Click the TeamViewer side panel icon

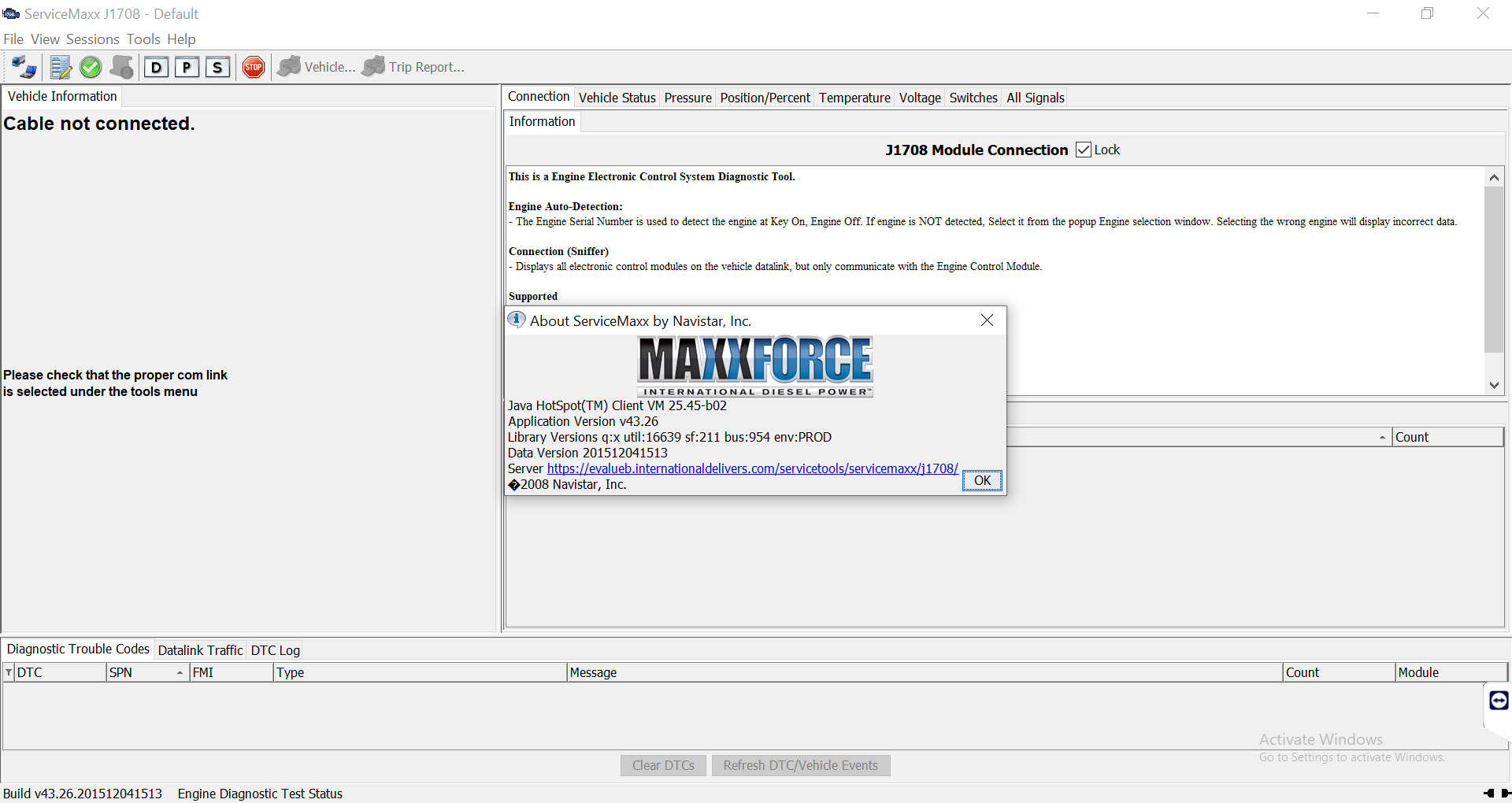[1499, 700]
